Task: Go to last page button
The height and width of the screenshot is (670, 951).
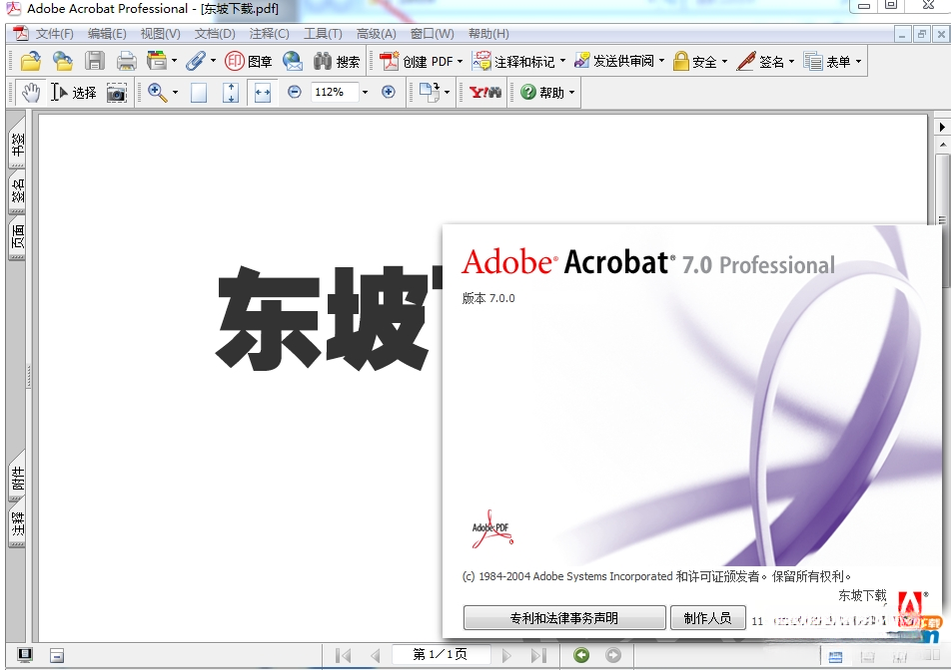Action: (539, 655)
